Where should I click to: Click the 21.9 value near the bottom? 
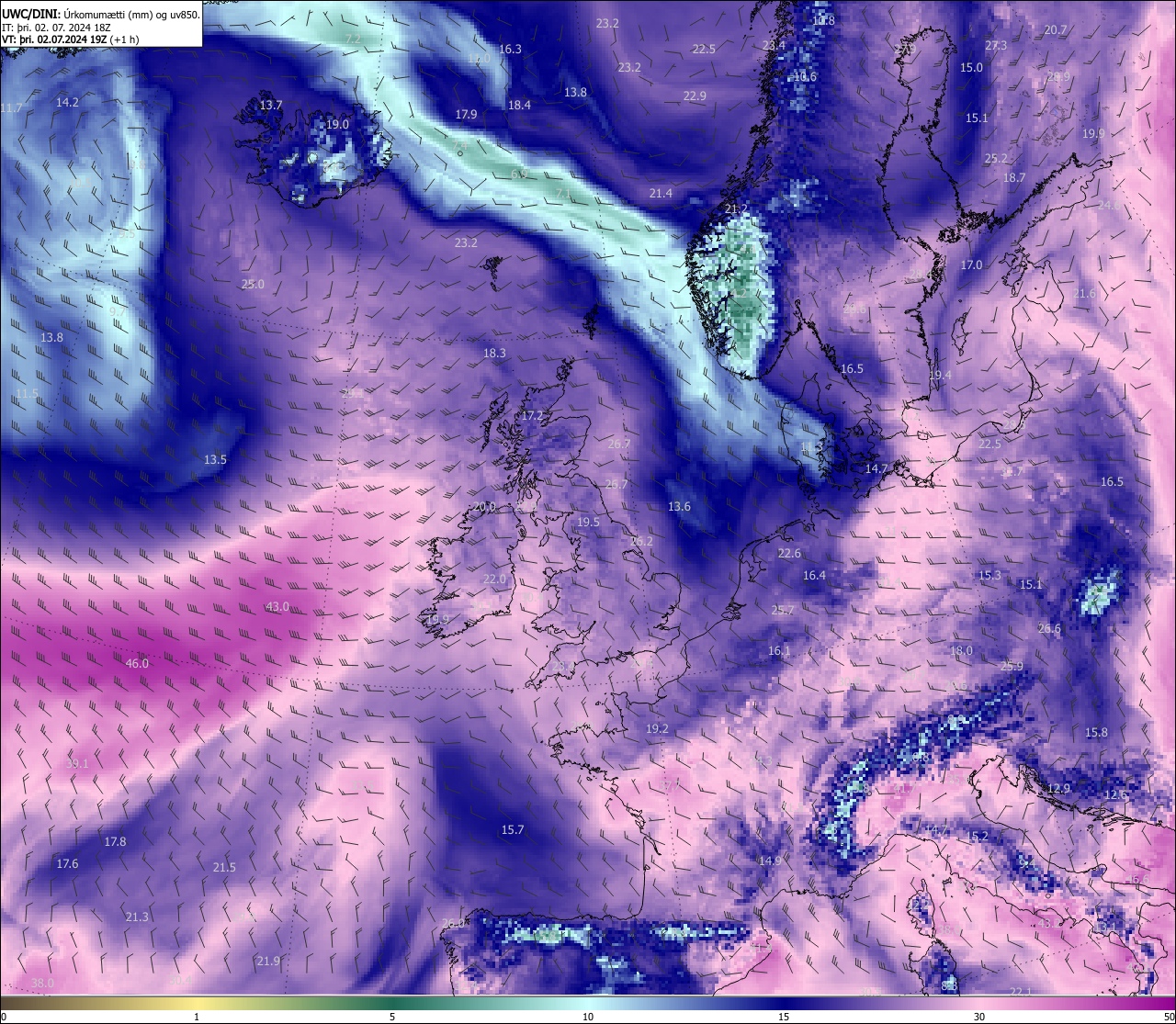(x=268, y=962)
